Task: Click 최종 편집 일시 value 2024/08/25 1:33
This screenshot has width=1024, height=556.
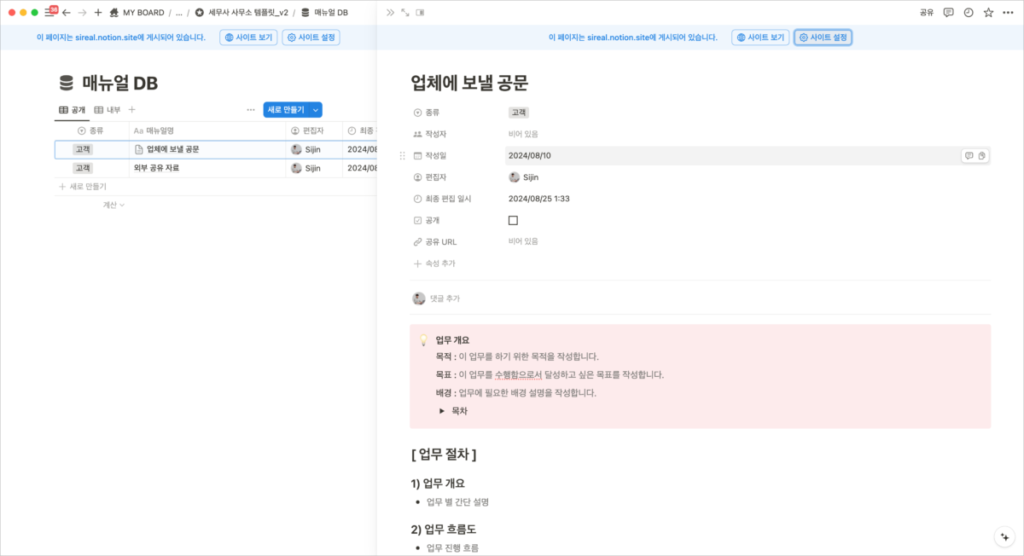Action: click(539, 199)
